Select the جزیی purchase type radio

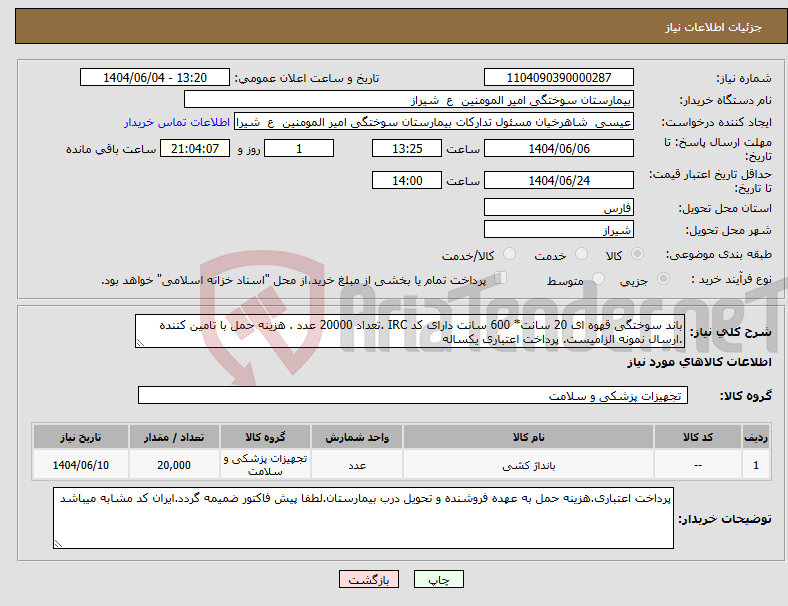[663, 279]
